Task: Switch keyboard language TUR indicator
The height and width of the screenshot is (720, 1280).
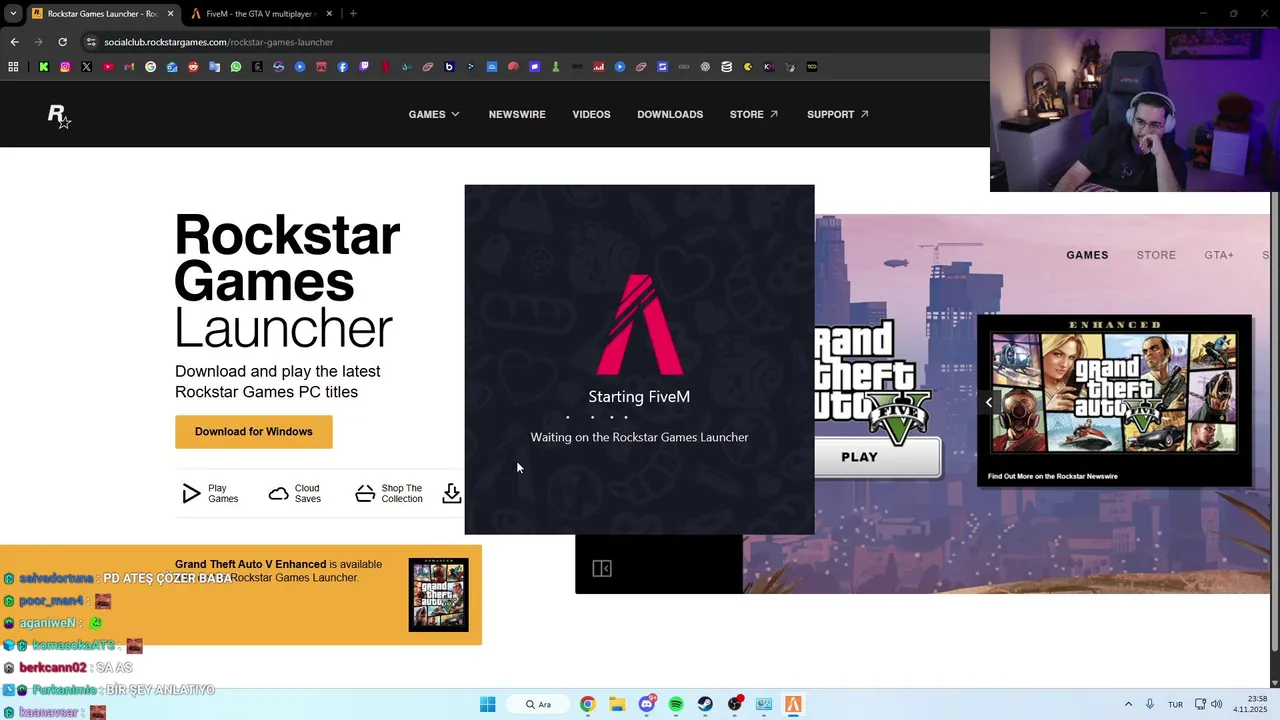Action: (1175, 704)
